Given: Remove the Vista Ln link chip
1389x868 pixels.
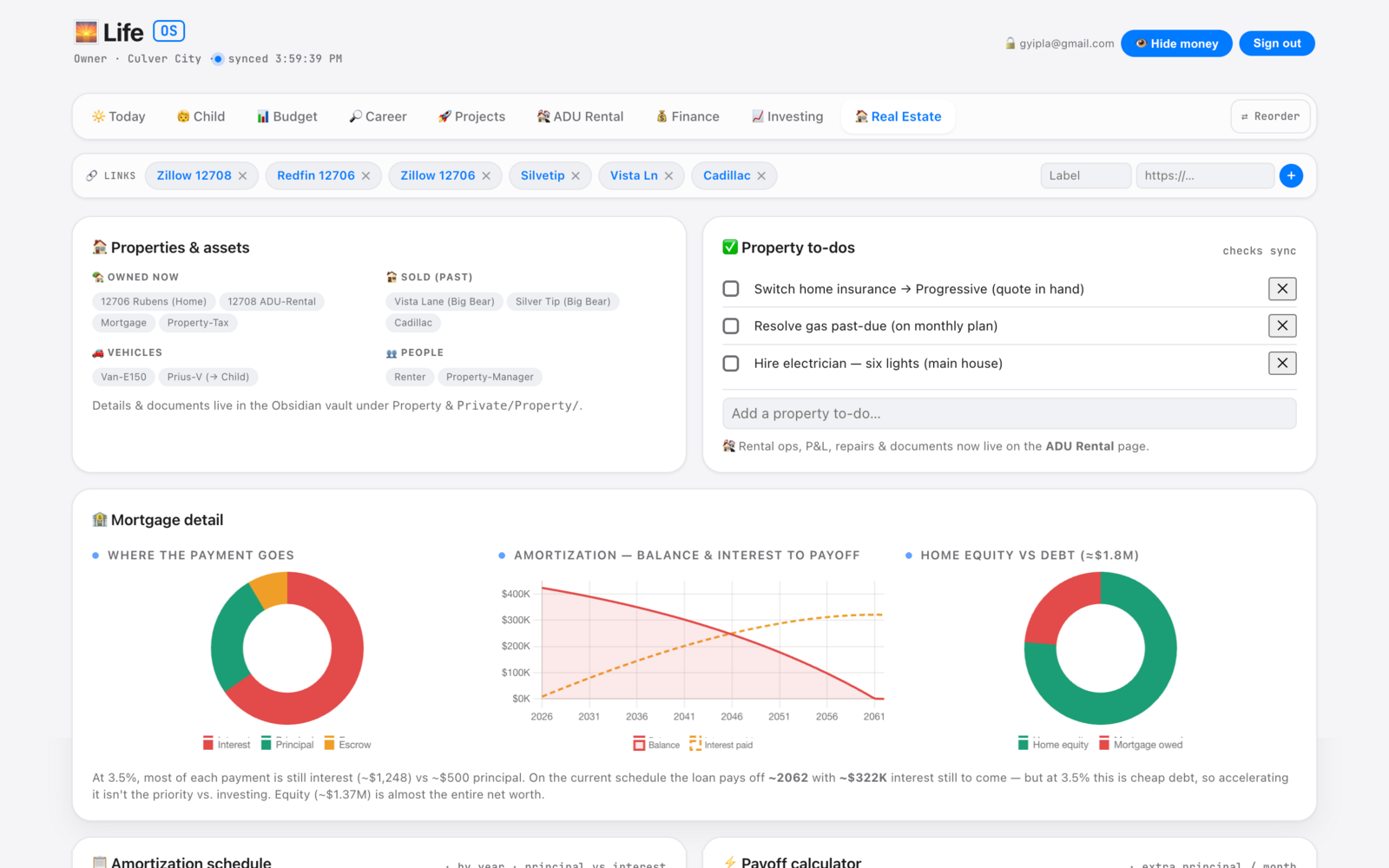Looking at the screenshot, I should coord(668,176).
